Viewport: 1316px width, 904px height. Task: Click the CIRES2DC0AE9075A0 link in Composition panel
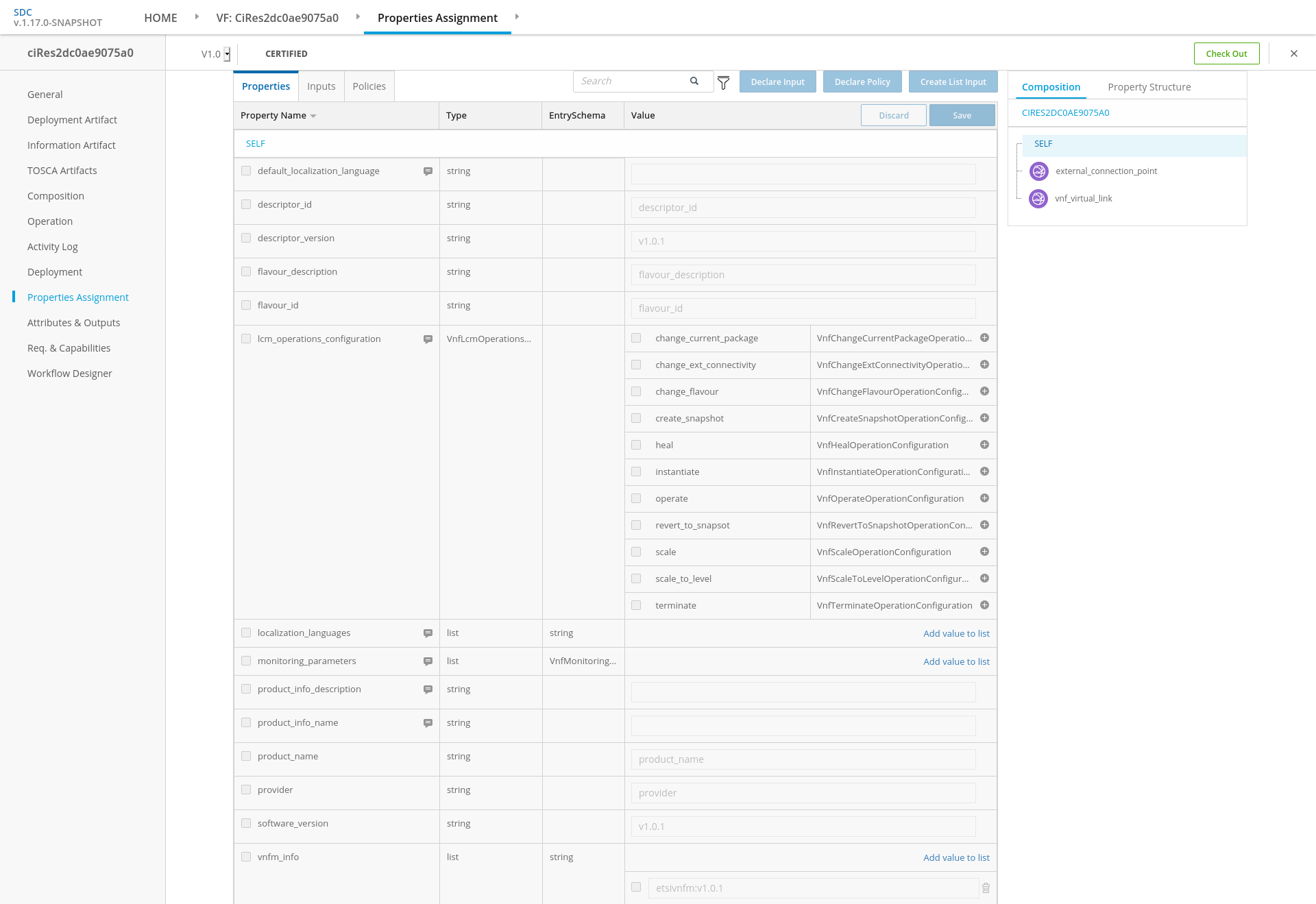pos(1065,113)
